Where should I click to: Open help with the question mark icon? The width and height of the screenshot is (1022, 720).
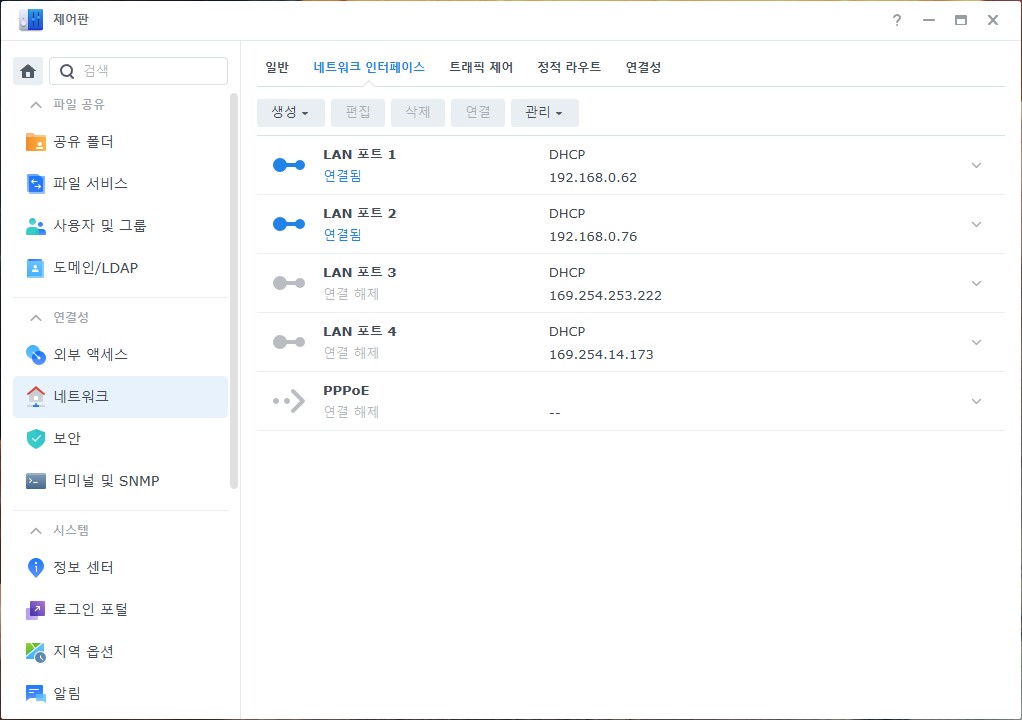(897, 20)
